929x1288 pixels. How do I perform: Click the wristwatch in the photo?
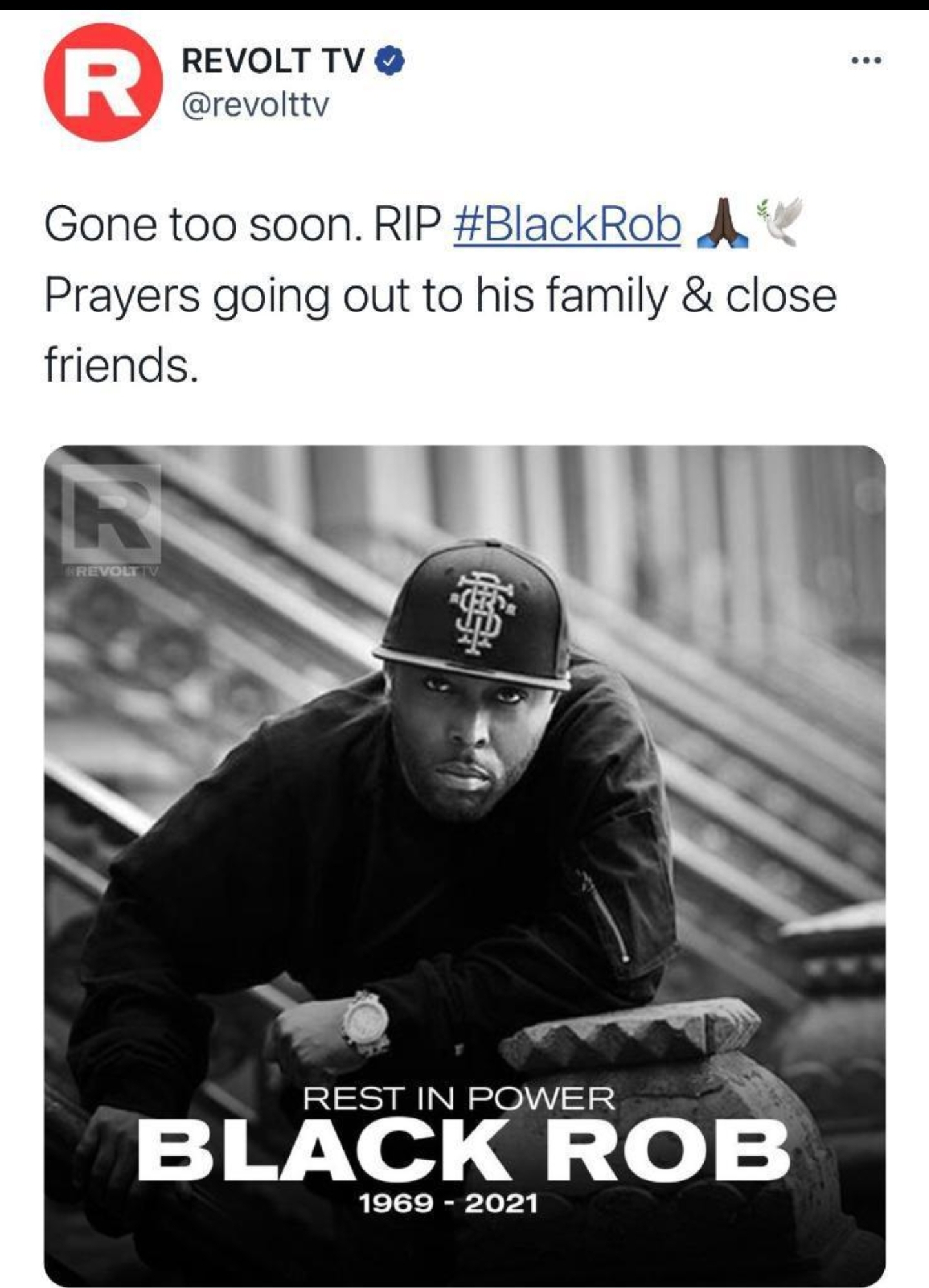pos(365,1024)
